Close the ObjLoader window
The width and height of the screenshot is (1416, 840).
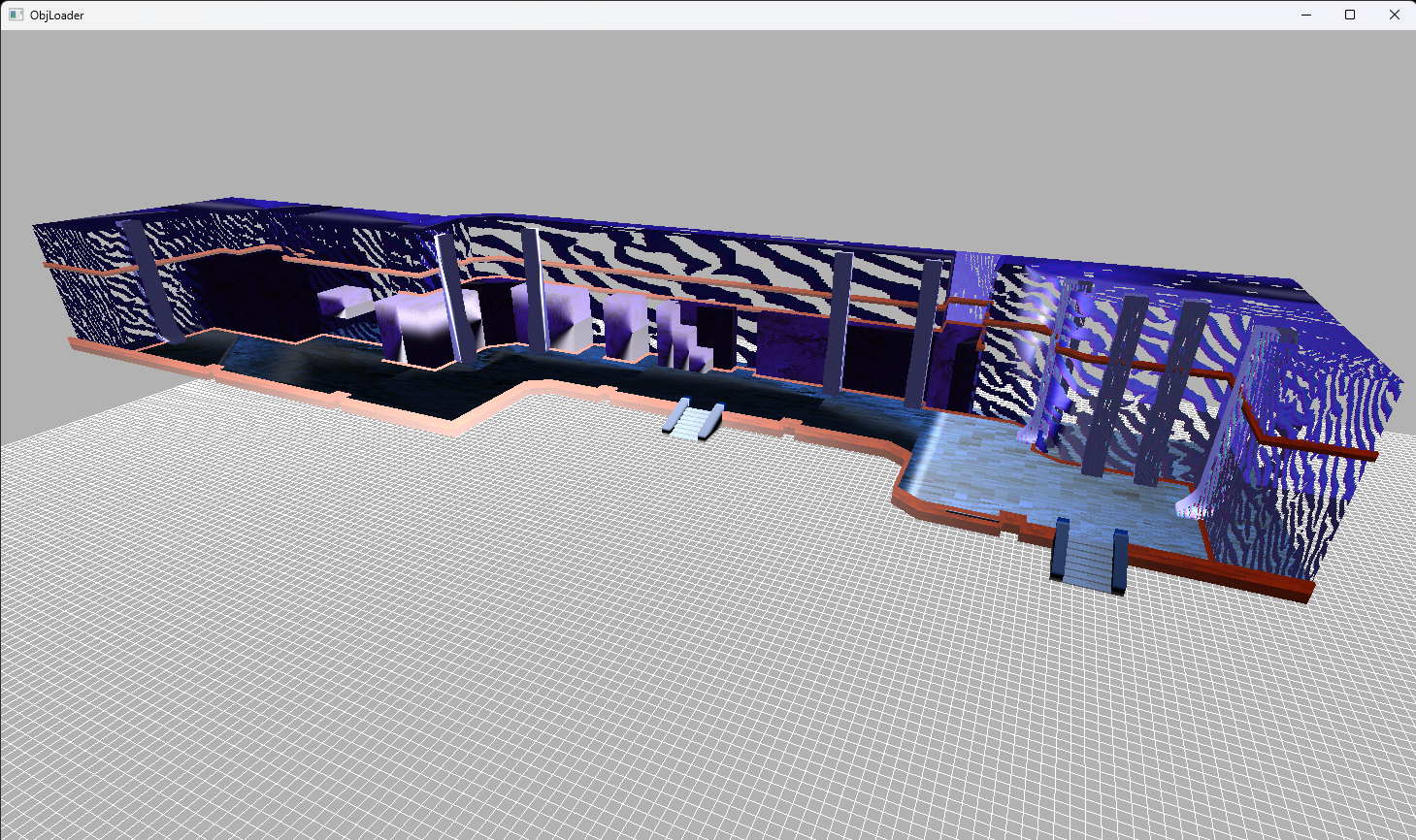1395,16
